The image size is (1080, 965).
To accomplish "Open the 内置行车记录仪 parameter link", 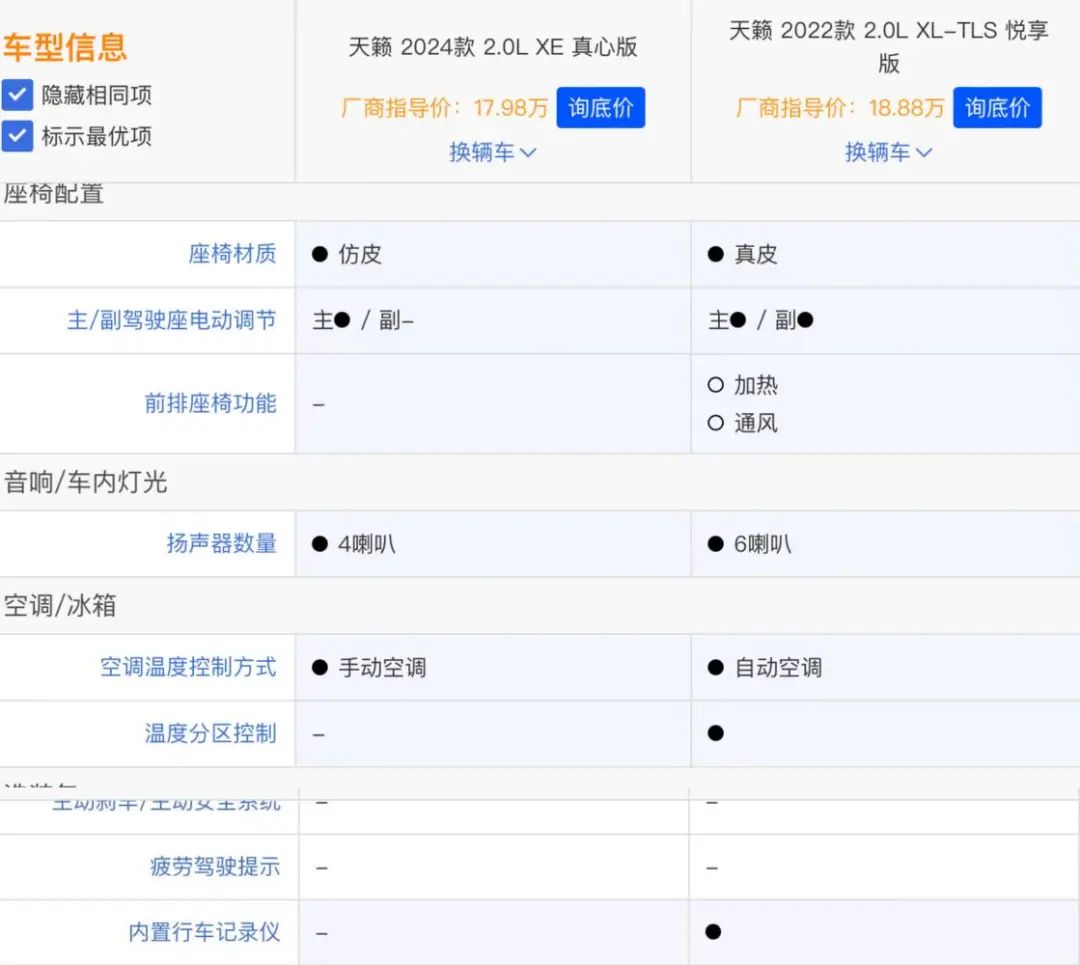I will [x=204, y=932].
